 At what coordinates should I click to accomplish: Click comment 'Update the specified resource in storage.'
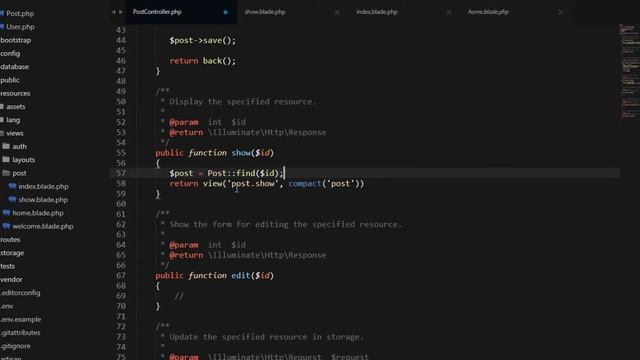tap(266, 337)
